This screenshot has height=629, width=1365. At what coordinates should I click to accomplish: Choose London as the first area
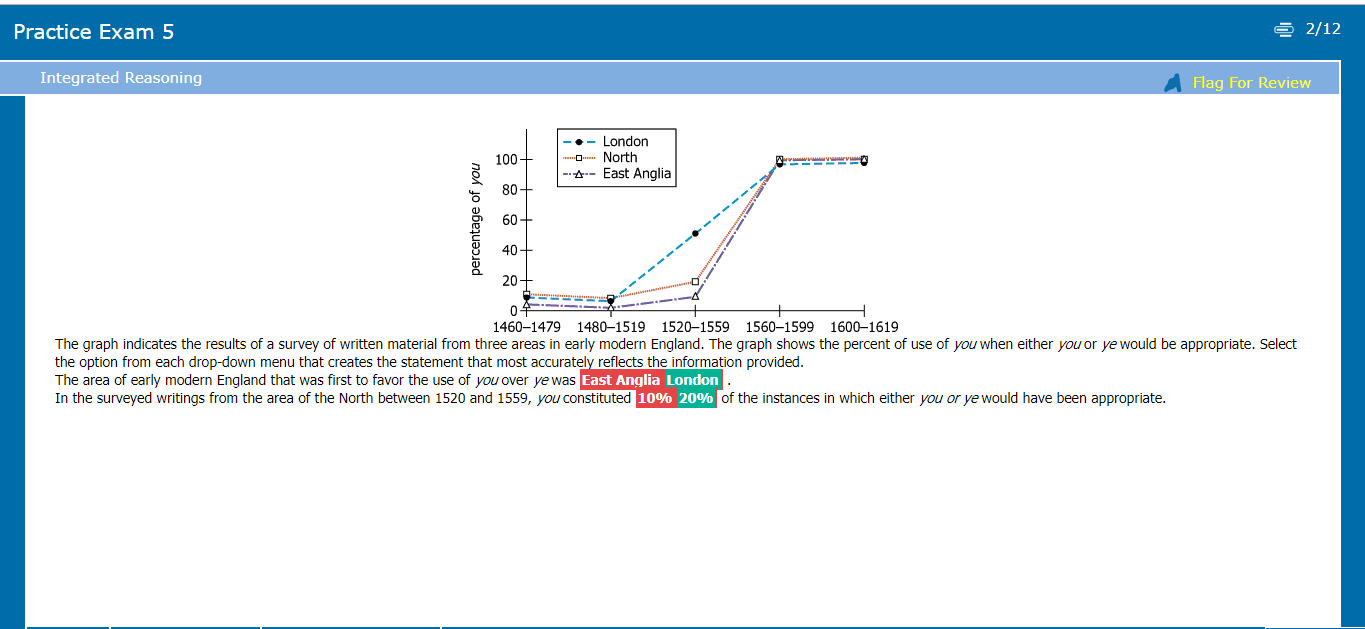pyautogui.click(x=692, y=380)
